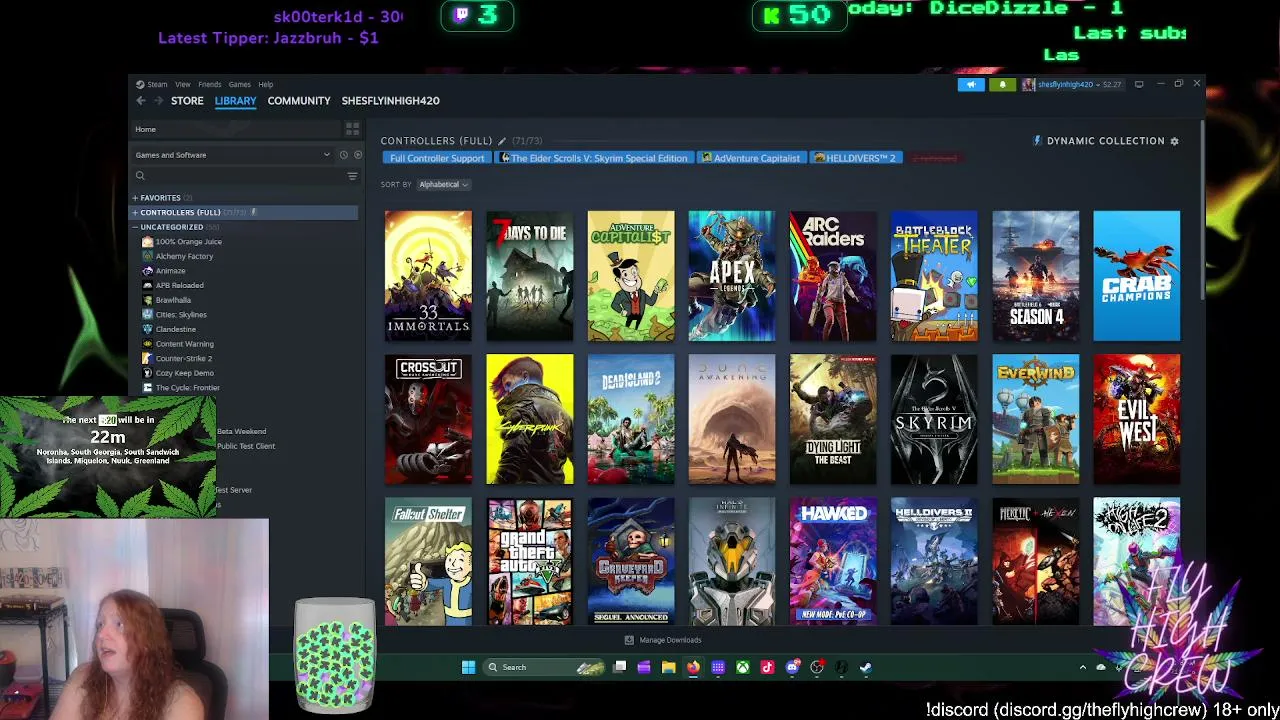Switch library to grid view icon beside Home
1280x720 pixels.
tap(352, 129)
